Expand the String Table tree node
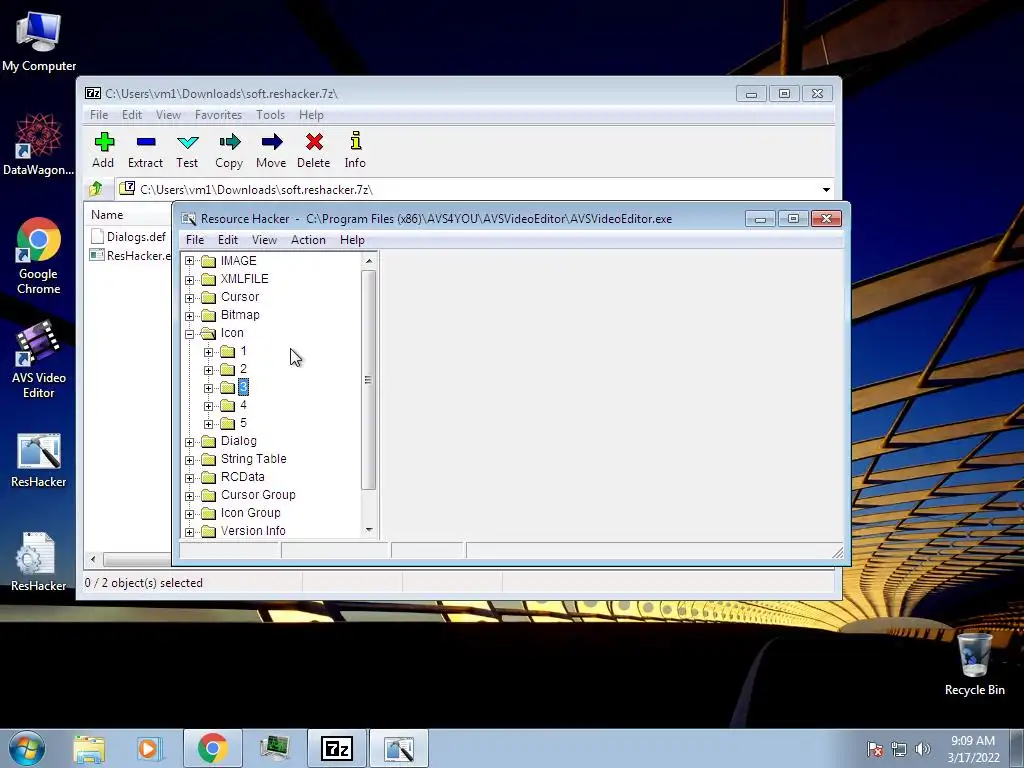1024x768 pixels. [x=189, y=460]
